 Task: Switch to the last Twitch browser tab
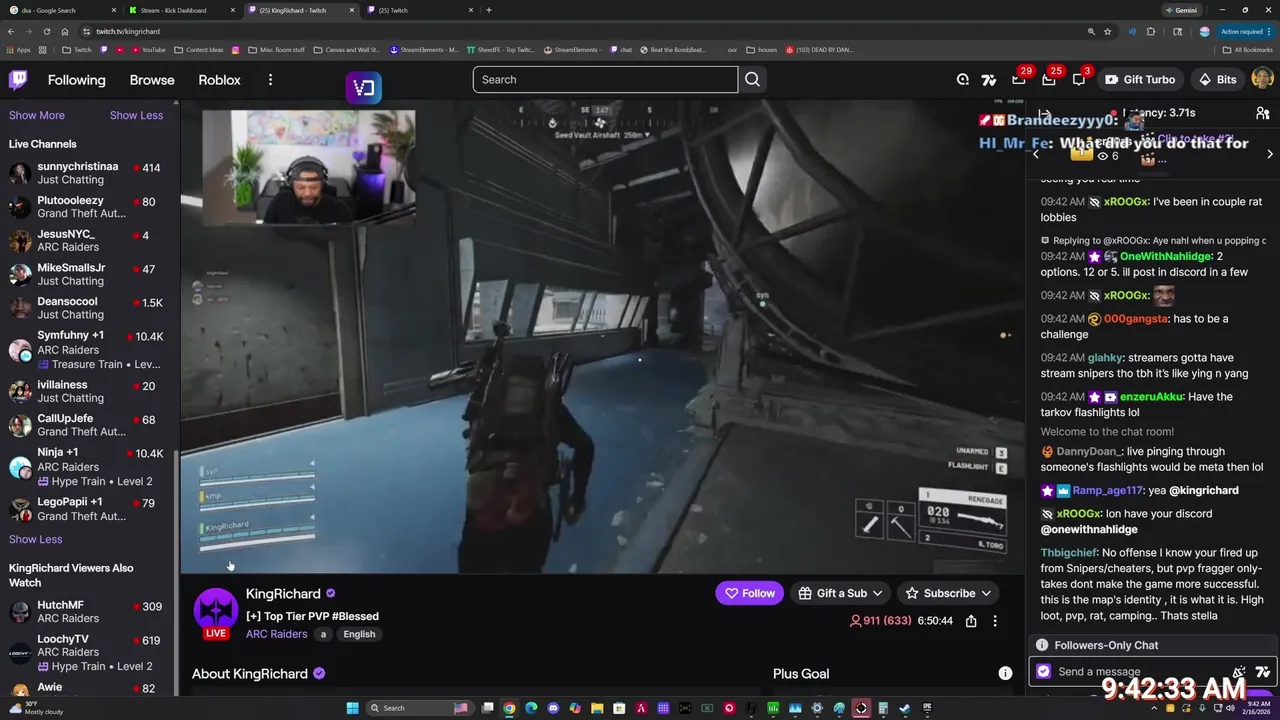418,10
